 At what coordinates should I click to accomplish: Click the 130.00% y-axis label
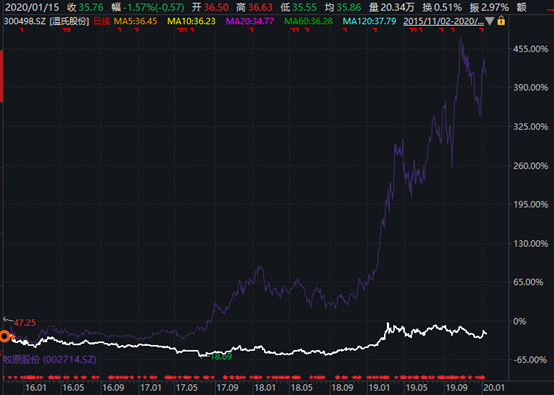coord(530,243)
